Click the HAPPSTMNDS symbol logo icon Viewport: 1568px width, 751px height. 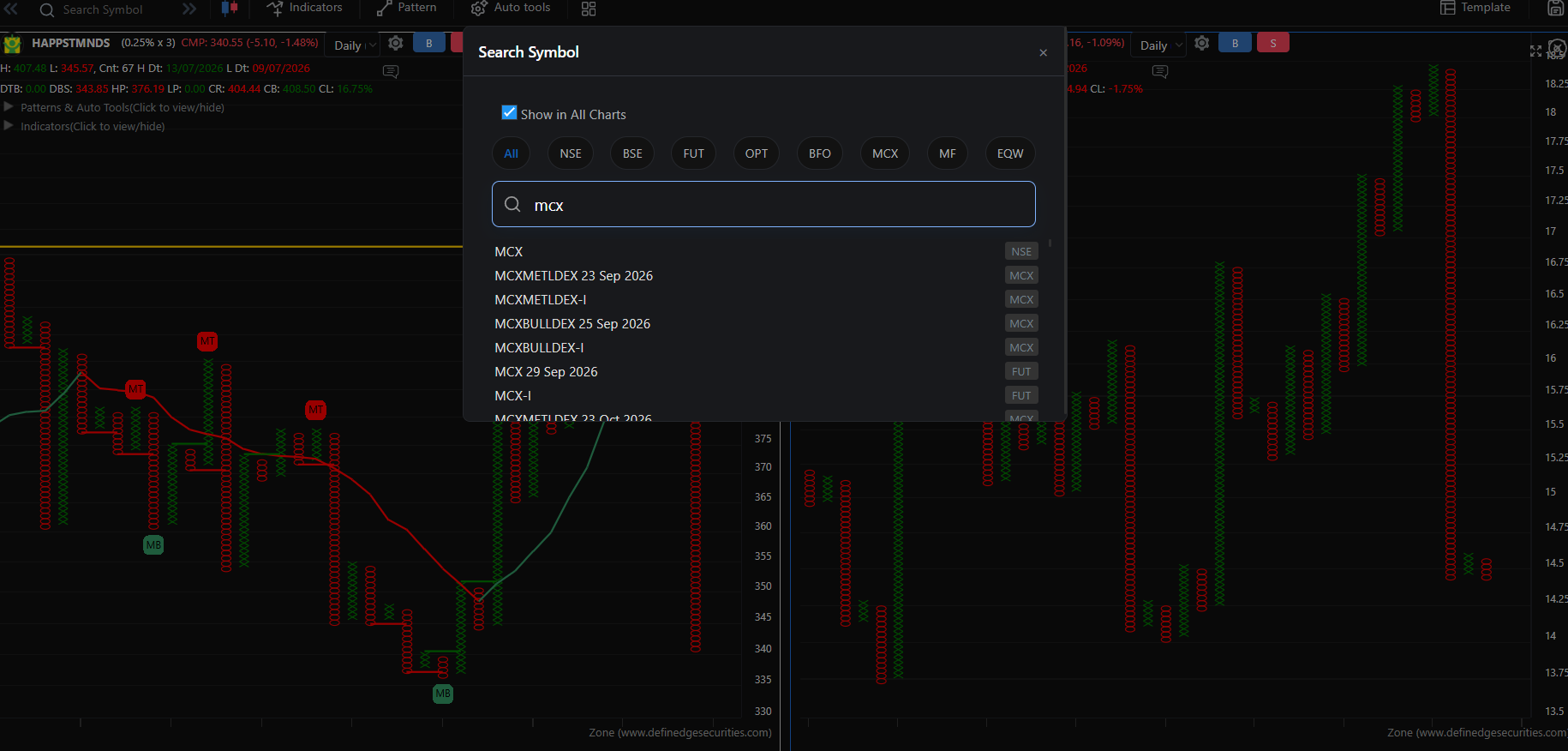point(12,43)
